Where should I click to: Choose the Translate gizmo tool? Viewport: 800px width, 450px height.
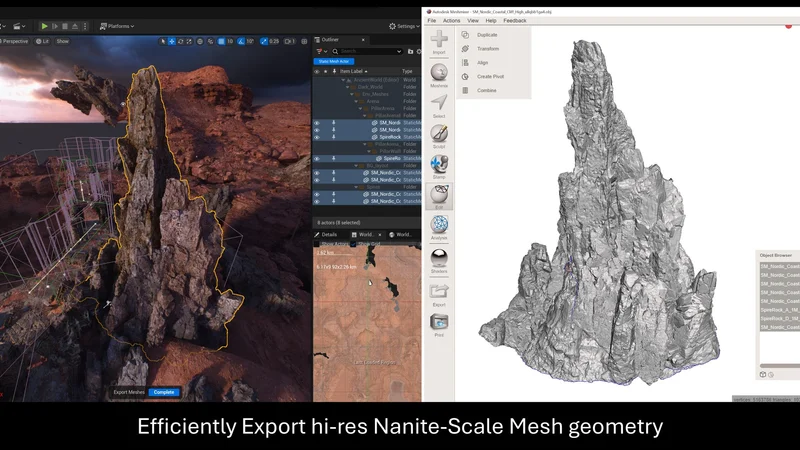pos(172,41)
